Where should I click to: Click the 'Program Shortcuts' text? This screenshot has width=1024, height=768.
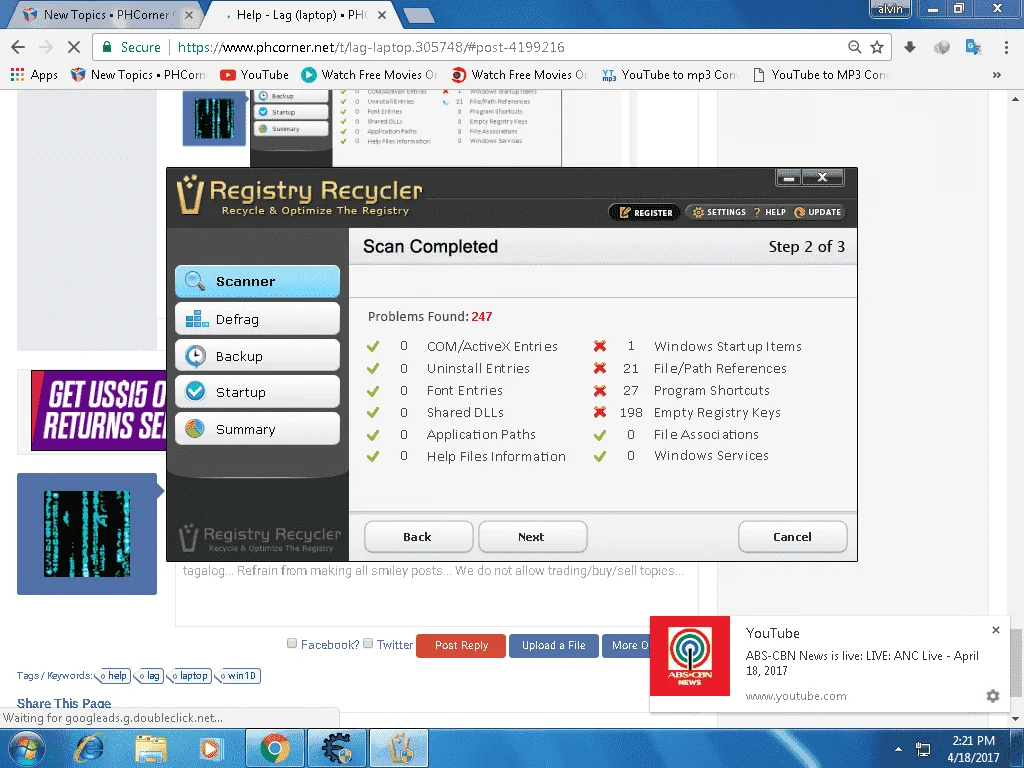(x=712, y=391)
